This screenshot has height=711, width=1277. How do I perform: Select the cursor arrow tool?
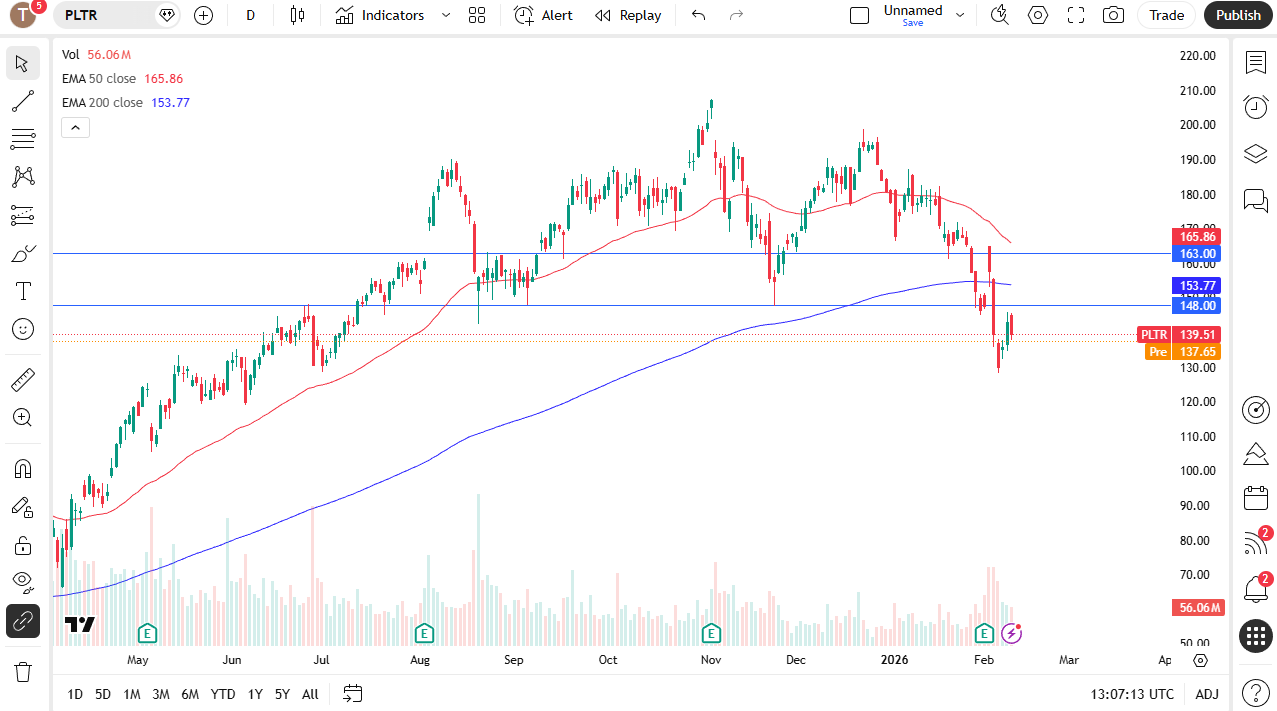click(23, 63)
